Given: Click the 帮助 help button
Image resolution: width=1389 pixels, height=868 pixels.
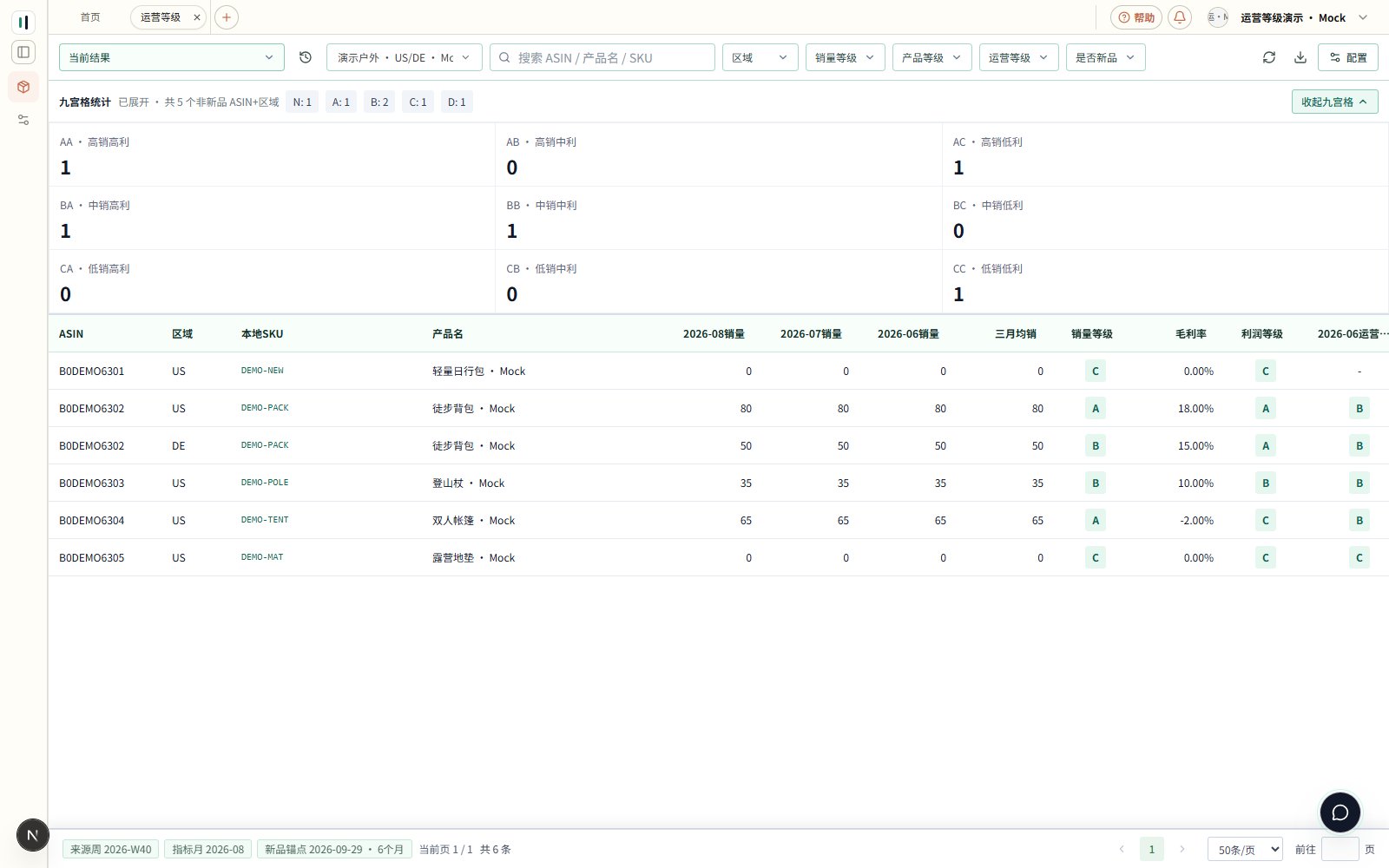Looking at the screenshot, I should click(1136, 17).
